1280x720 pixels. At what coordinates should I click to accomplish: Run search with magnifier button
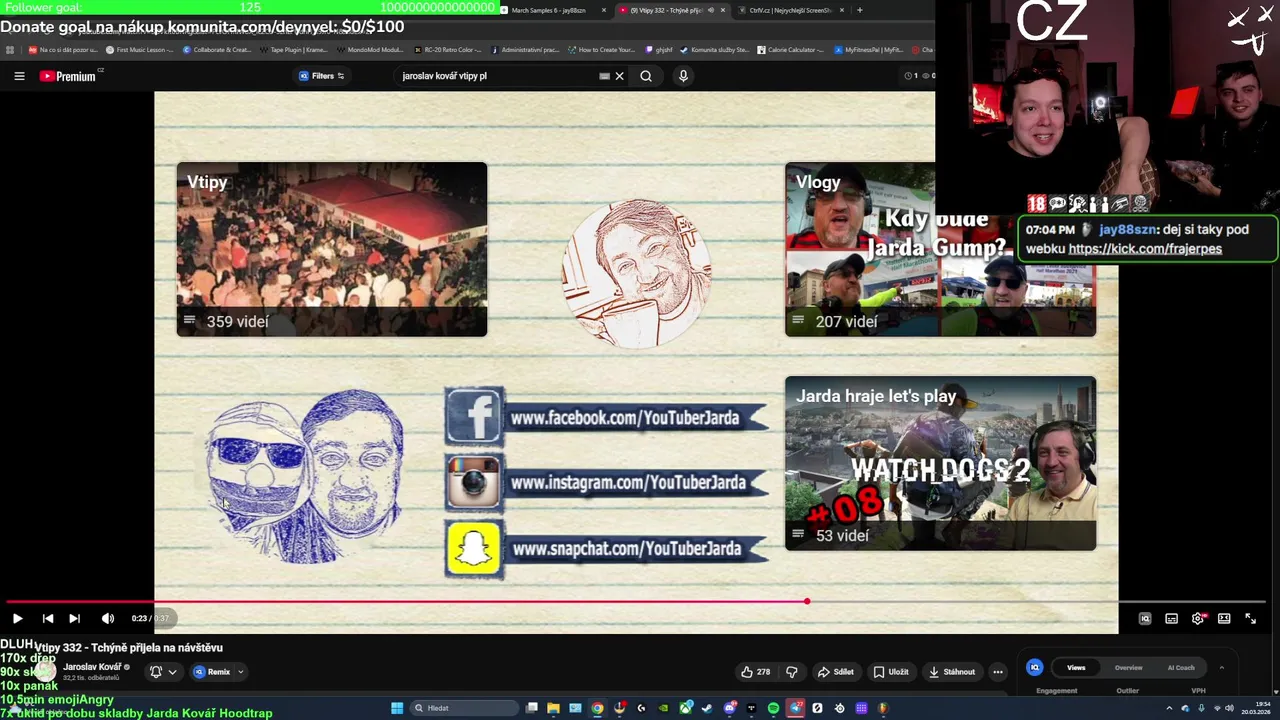tap(646, 76)
